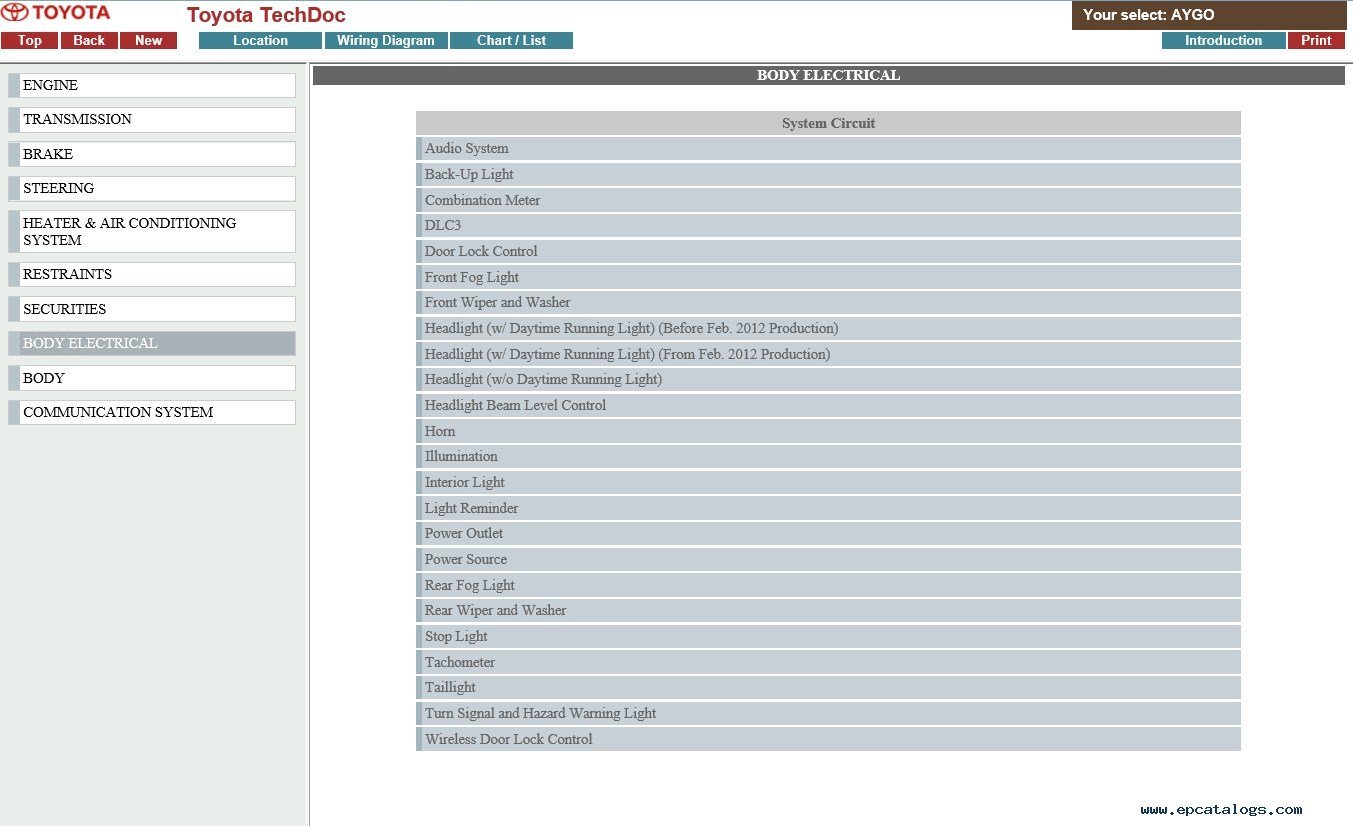Screen dimensions: 1353x826
Task: Open Power Outlet circuit
Action: tap(828, 534)
